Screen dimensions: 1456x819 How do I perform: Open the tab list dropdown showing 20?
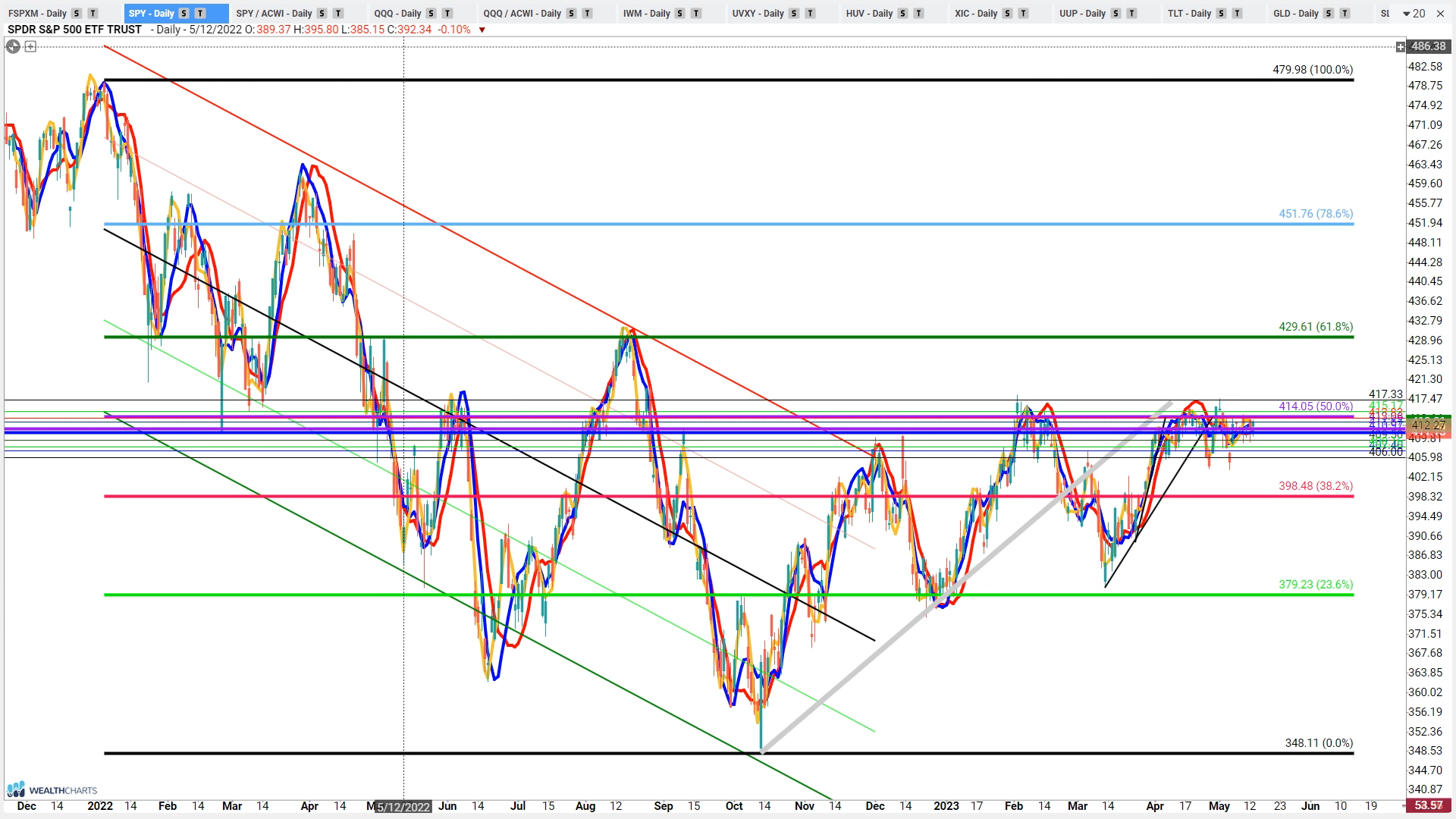pyautogui.click(x=1414, y=13)
